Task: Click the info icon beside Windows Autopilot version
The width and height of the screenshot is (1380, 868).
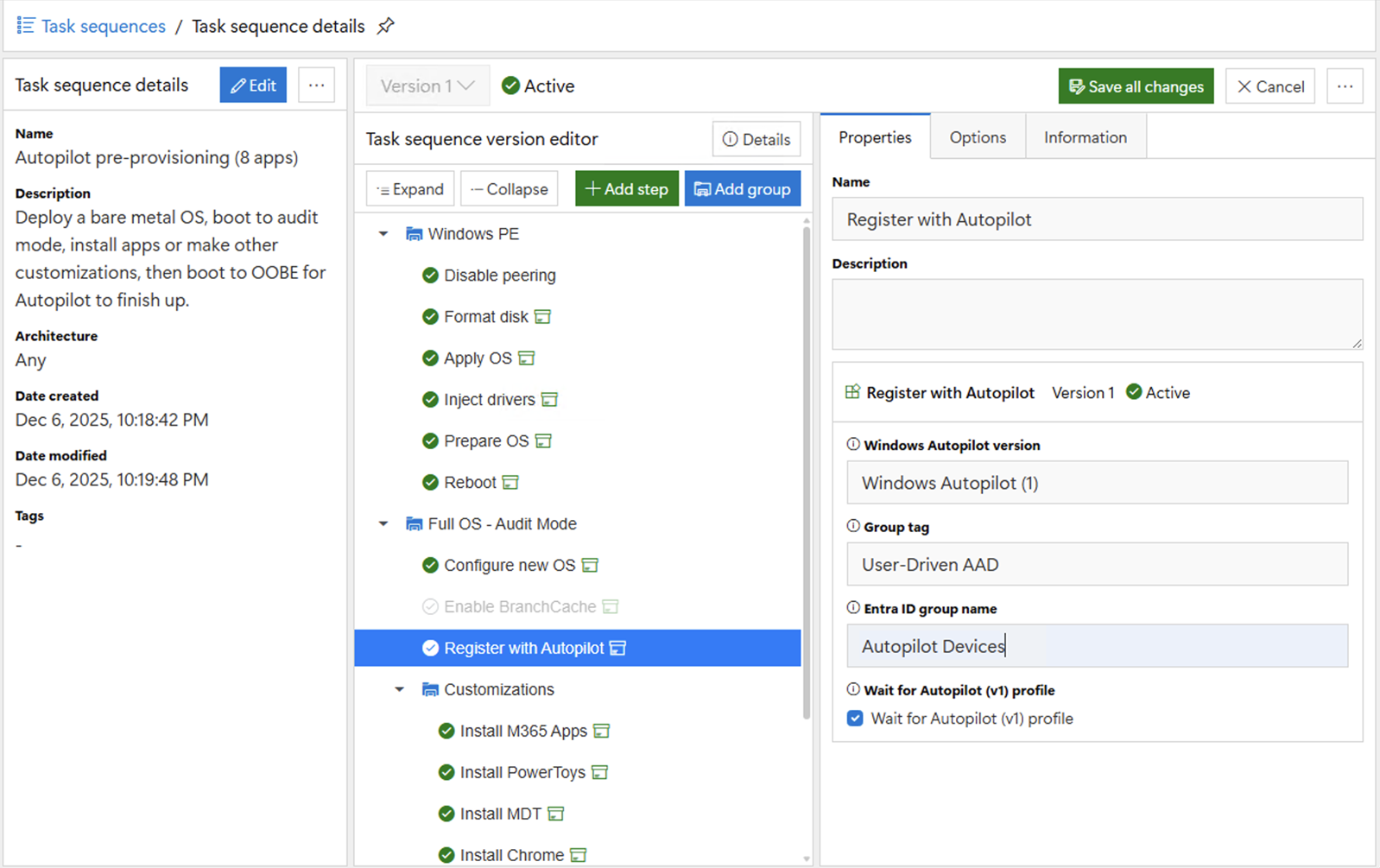Action: (853, 445)
